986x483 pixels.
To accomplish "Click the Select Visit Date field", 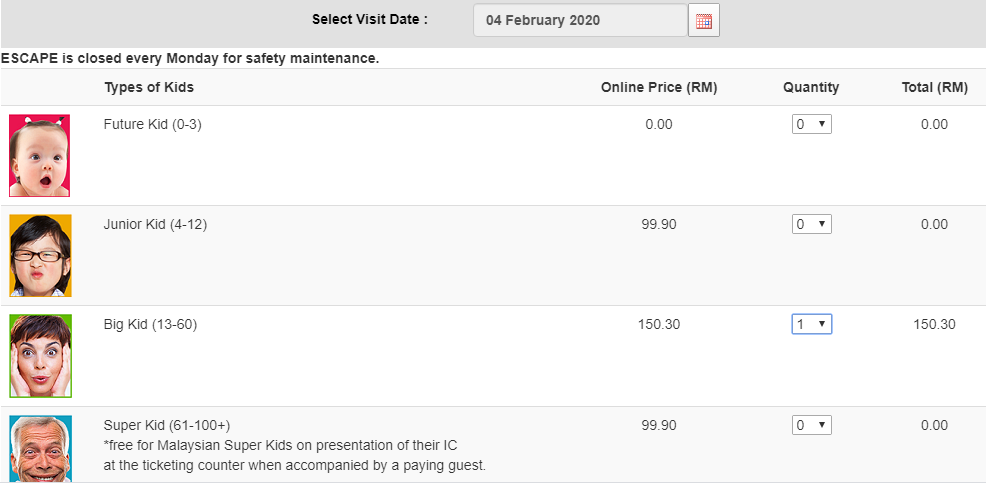I will coord(580,20).
